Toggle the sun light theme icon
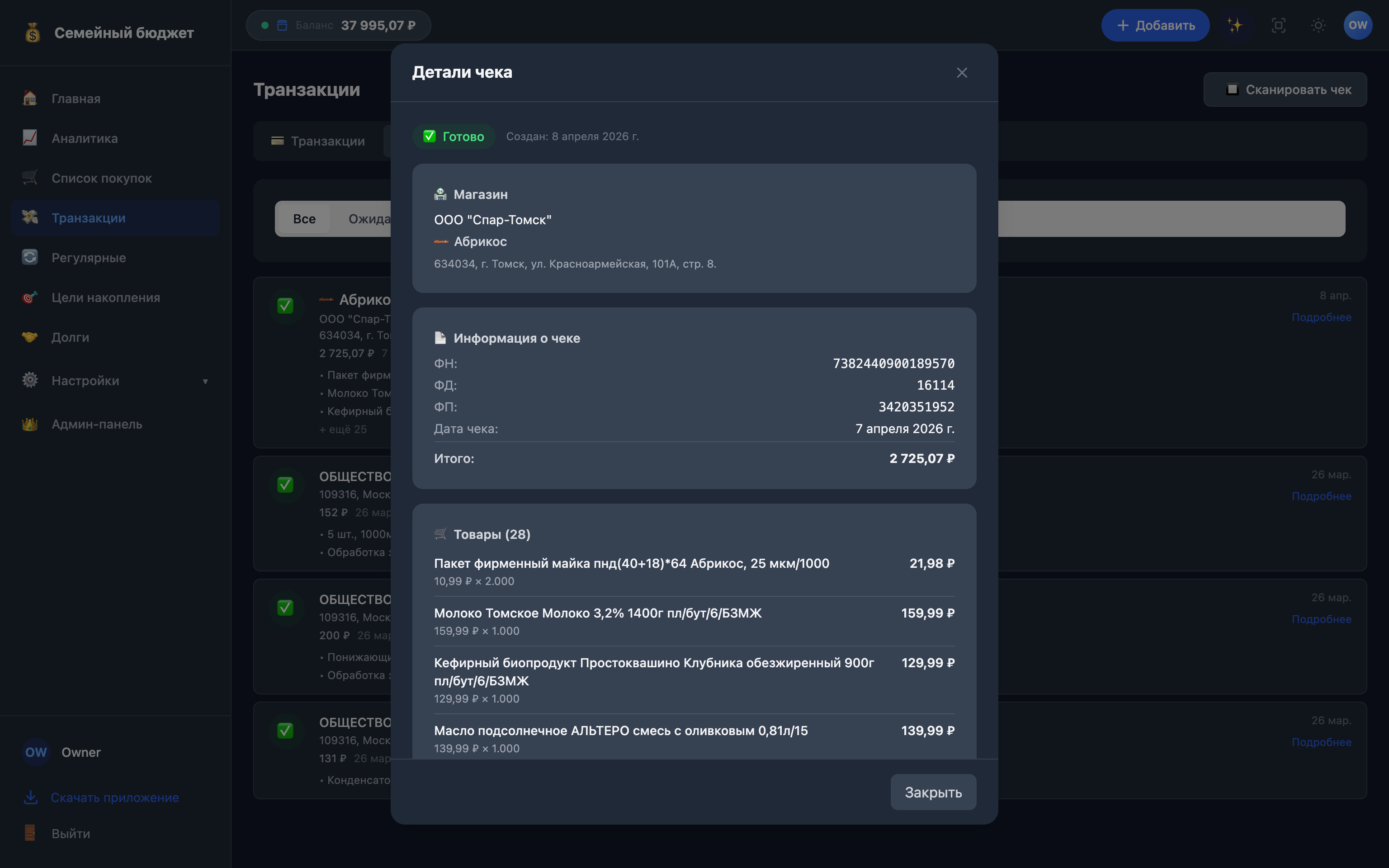Image resolution: width=1389 pixels, height=868 pixels. click(x=1318, y=25)
